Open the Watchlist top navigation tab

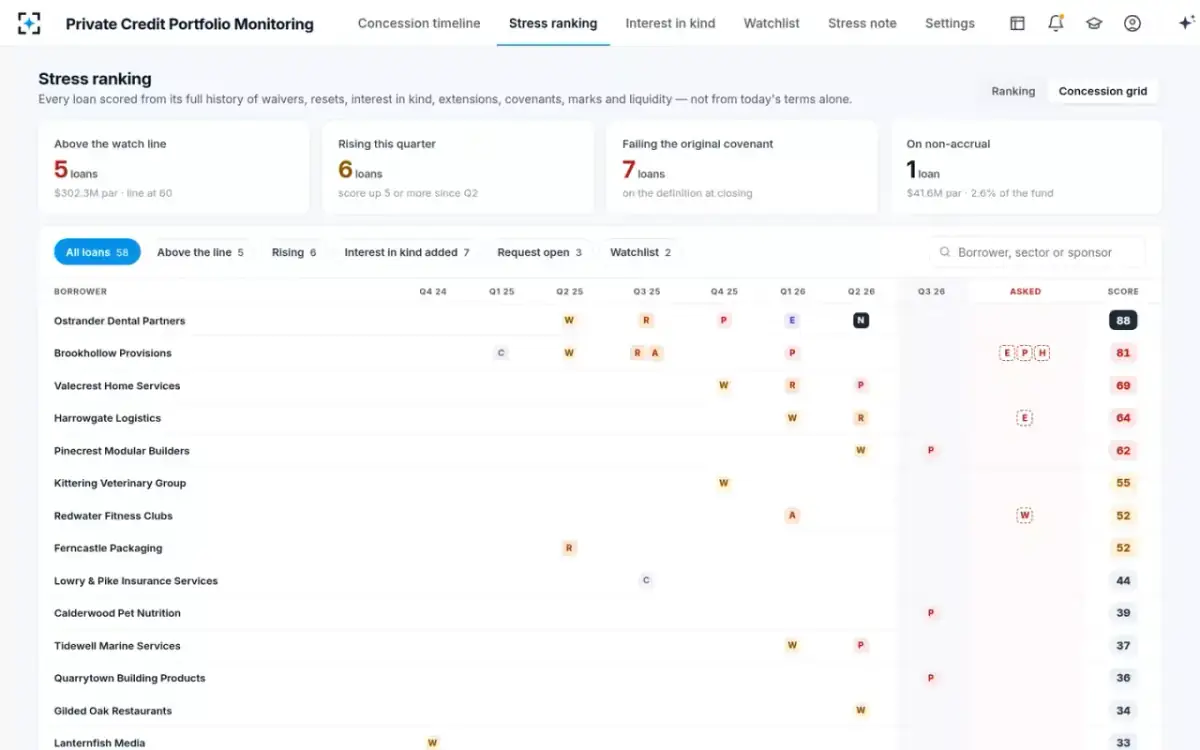click(x=771, y=23)
